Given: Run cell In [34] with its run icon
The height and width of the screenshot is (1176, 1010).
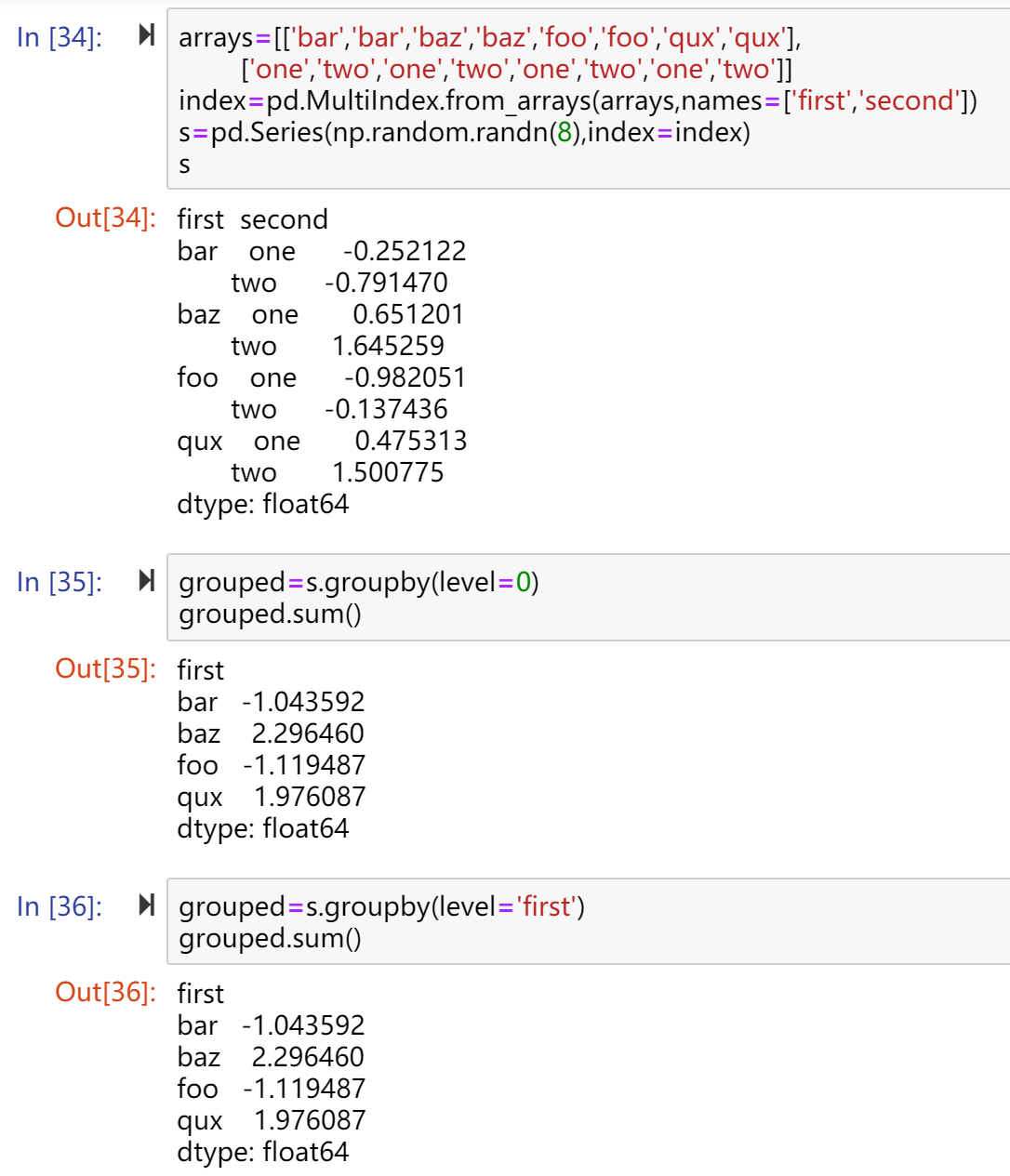Looking at the screenshot, I should point(146,35).
